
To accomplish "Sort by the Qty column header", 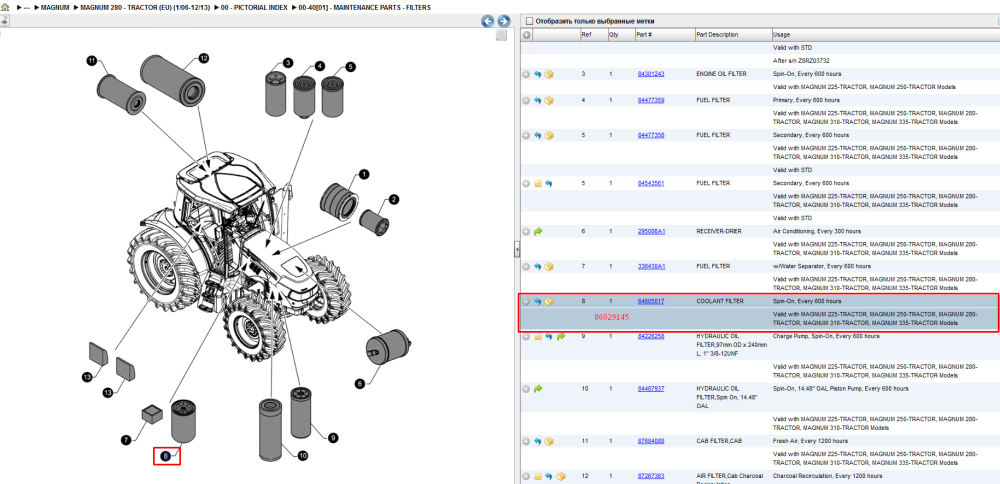I will [x=621, y=35].
